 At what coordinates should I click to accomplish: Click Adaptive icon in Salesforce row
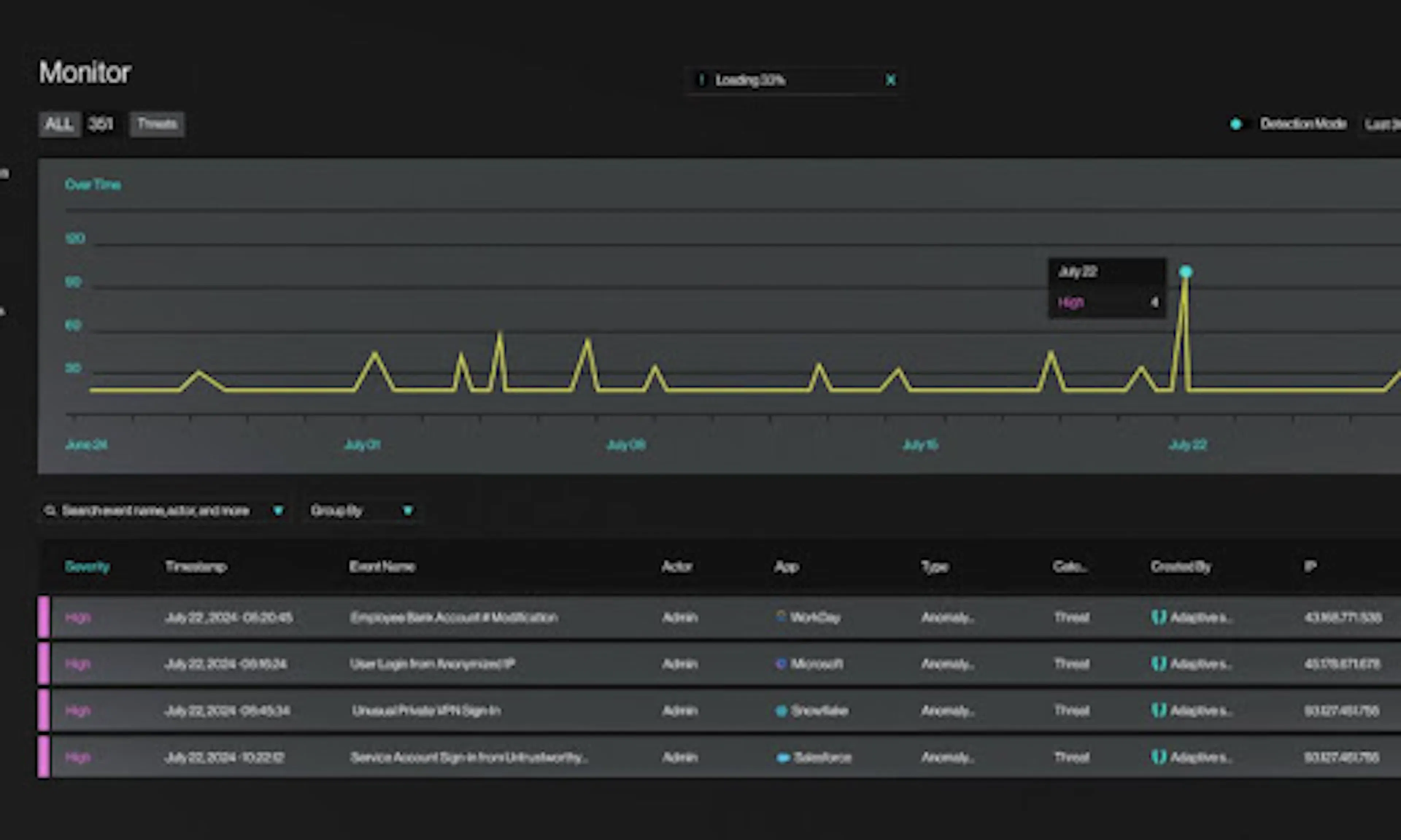click(x=1159, y=757)
